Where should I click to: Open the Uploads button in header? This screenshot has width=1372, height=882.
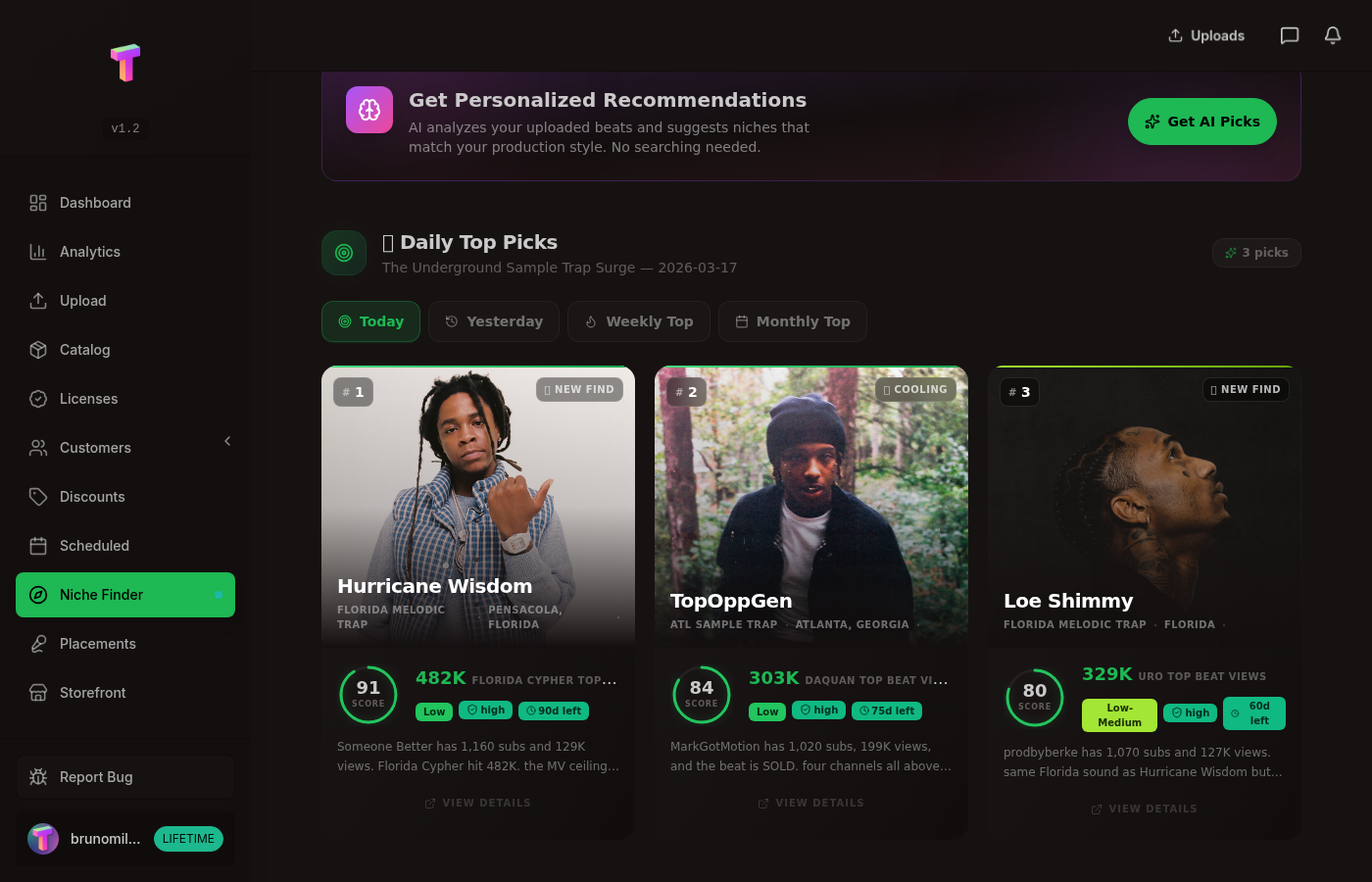click(x=1206, y=35)
